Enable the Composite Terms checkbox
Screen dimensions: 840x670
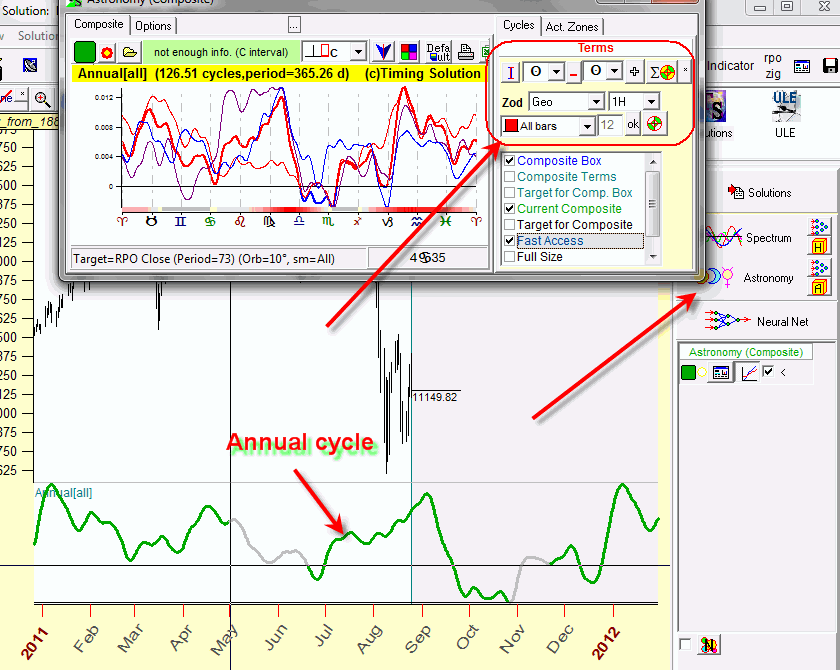510,177
